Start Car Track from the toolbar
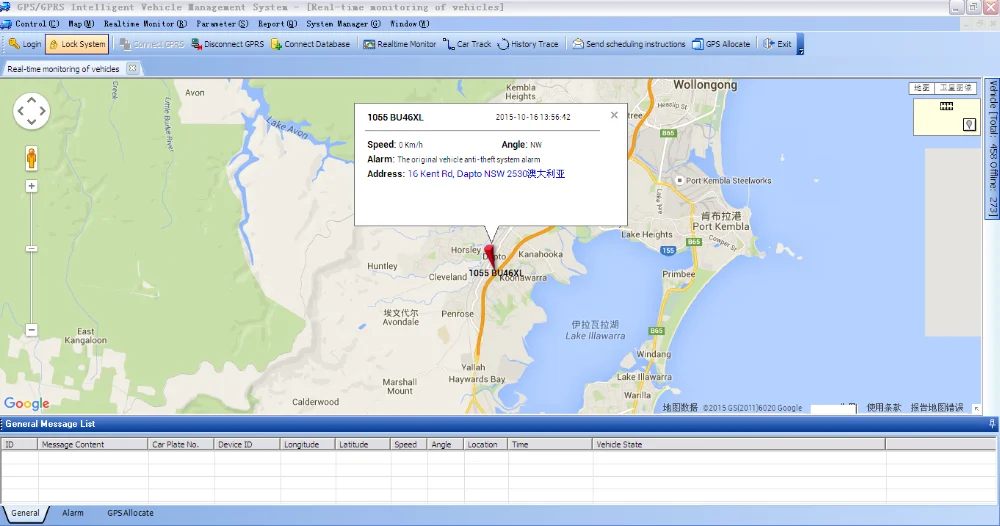1000x526 pixels. [x=468, y=44]
